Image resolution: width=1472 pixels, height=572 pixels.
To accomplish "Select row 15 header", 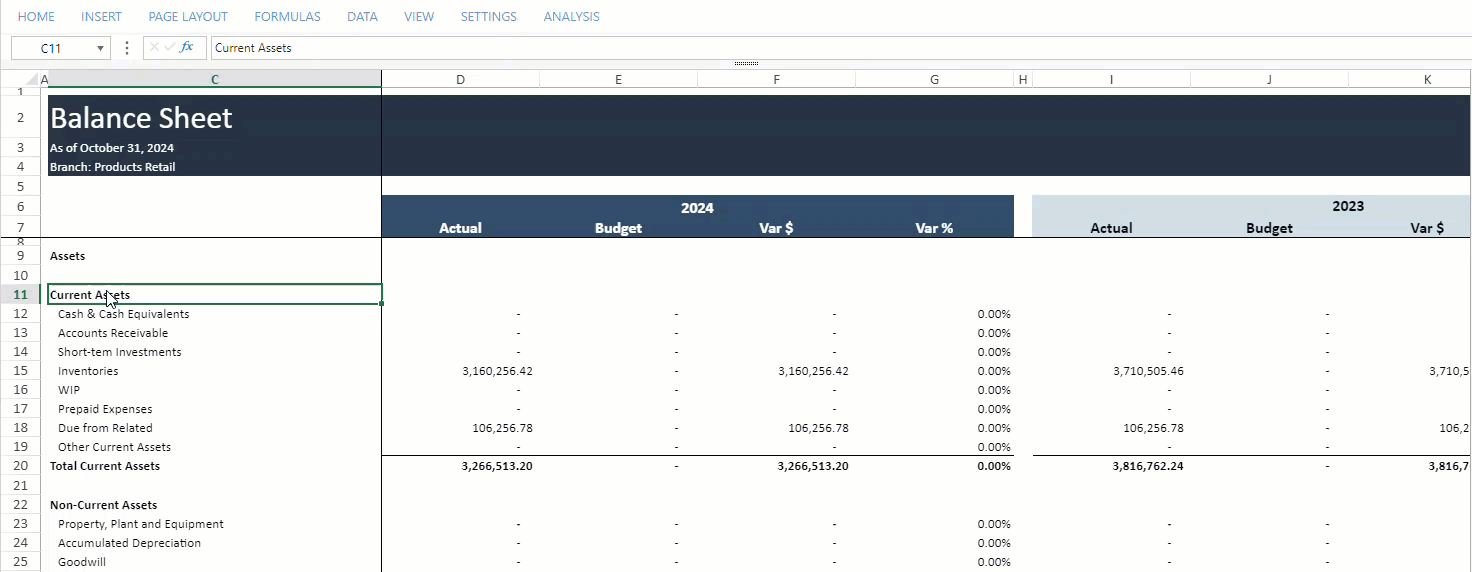I will pyautogui.click(x=20, y=371).
